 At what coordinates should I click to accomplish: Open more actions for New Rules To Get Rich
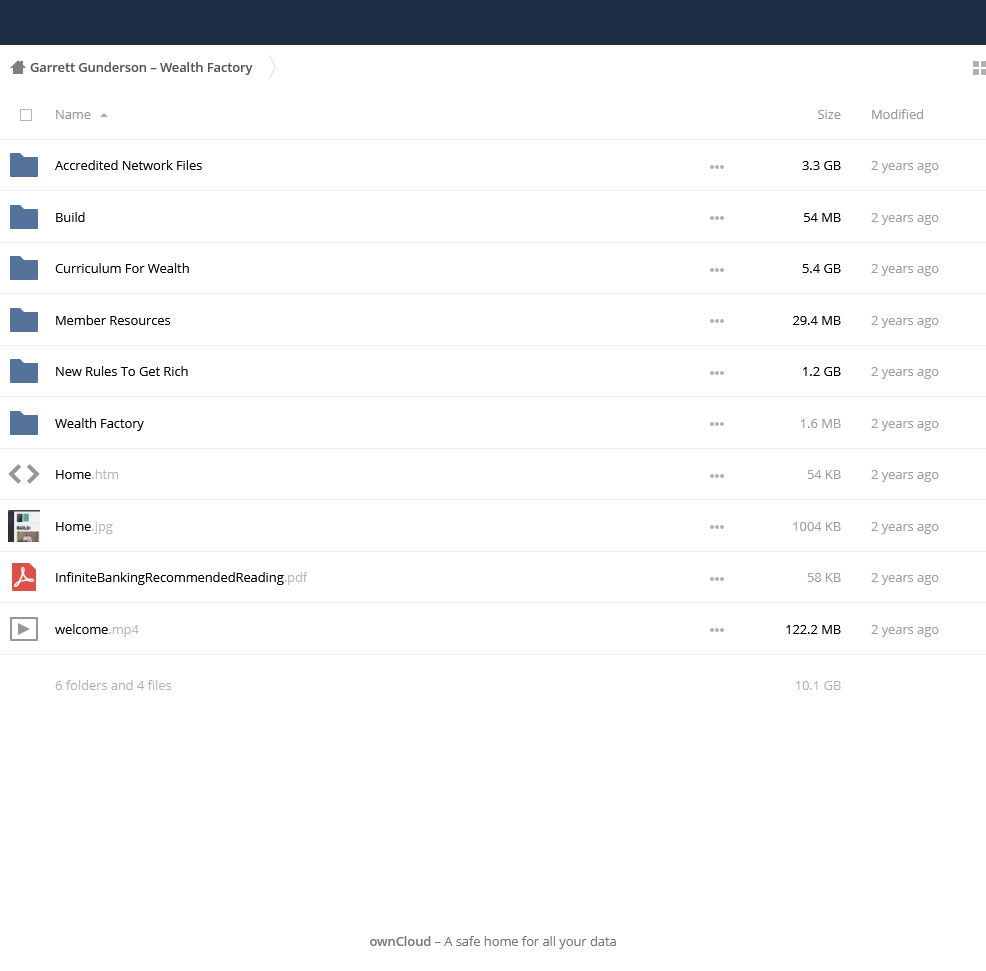pyautogui.click(x=717, y=373)
